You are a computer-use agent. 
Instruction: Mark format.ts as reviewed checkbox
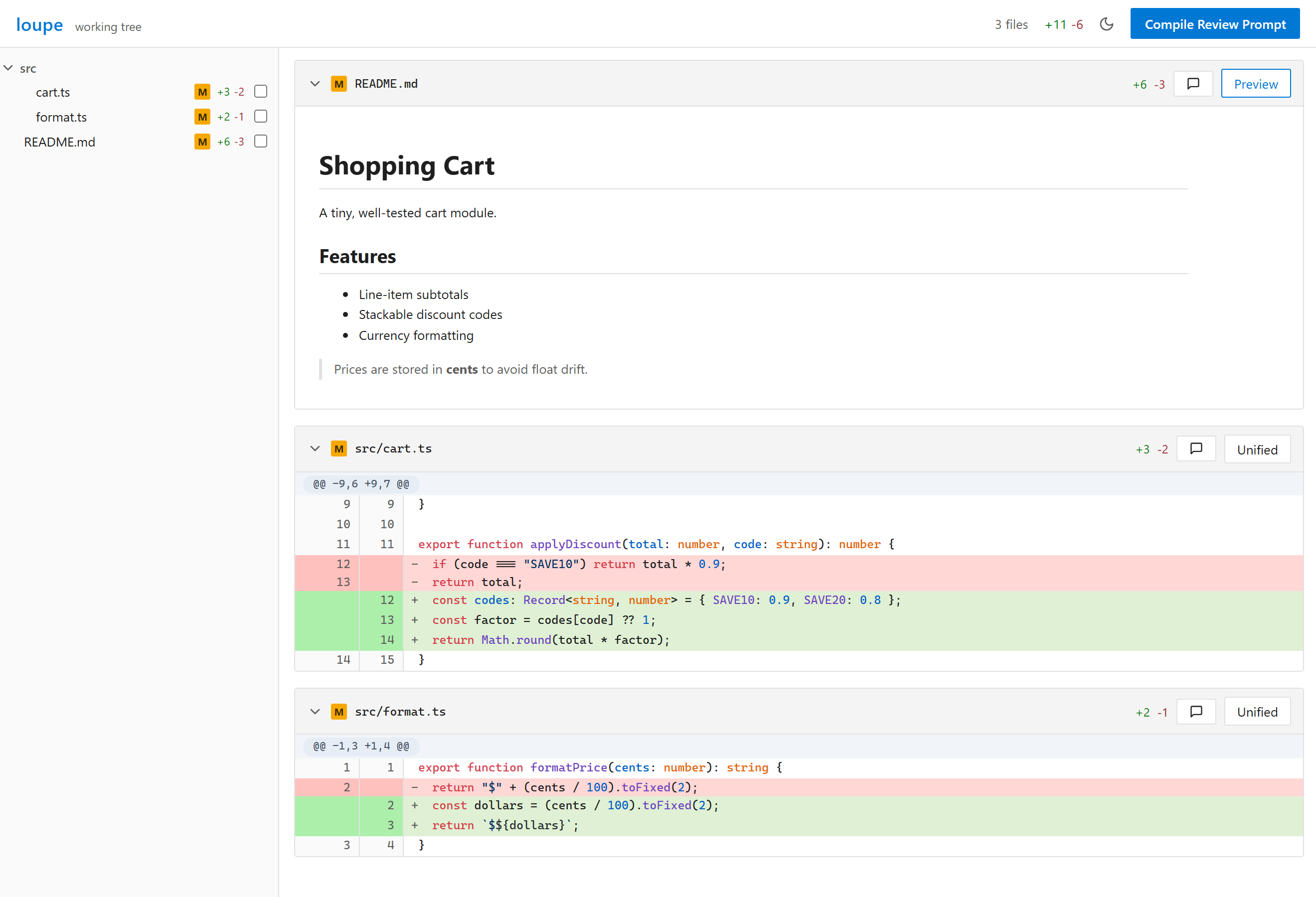[x=261, y=116]
